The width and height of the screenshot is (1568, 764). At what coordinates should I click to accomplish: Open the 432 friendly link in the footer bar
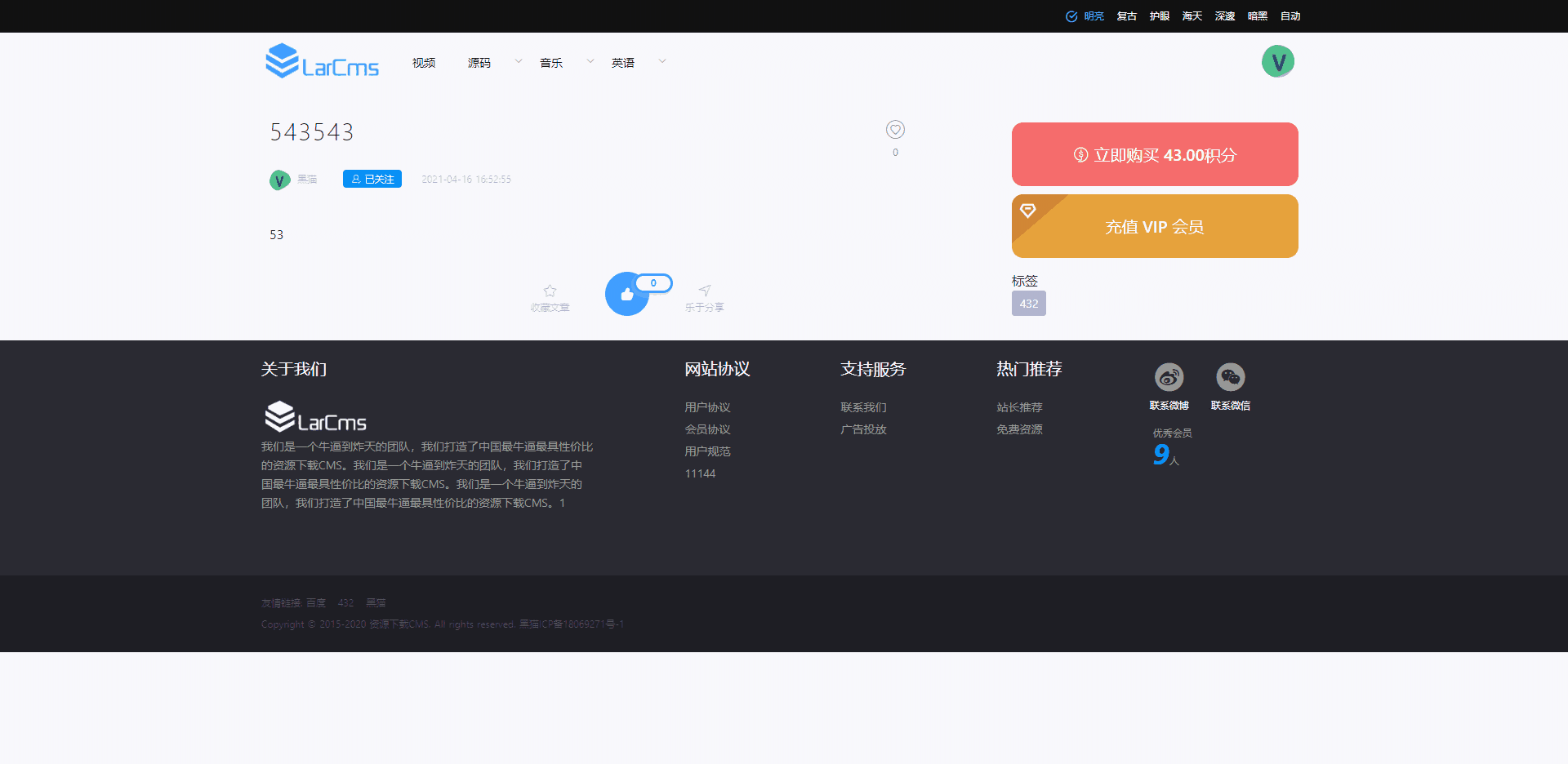click(346, 603)
